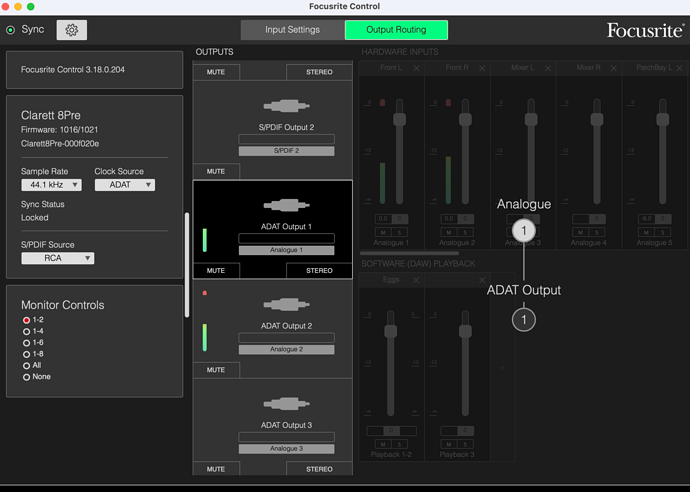Open settings with the gear icon

coord(72,30)
